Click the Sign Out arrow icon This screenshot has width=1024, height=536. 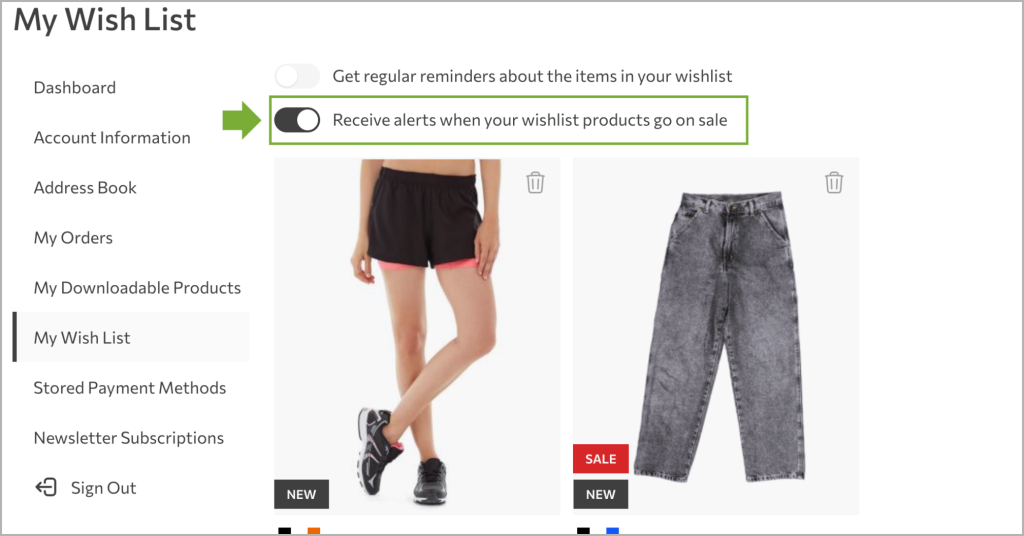click(46, 487)
